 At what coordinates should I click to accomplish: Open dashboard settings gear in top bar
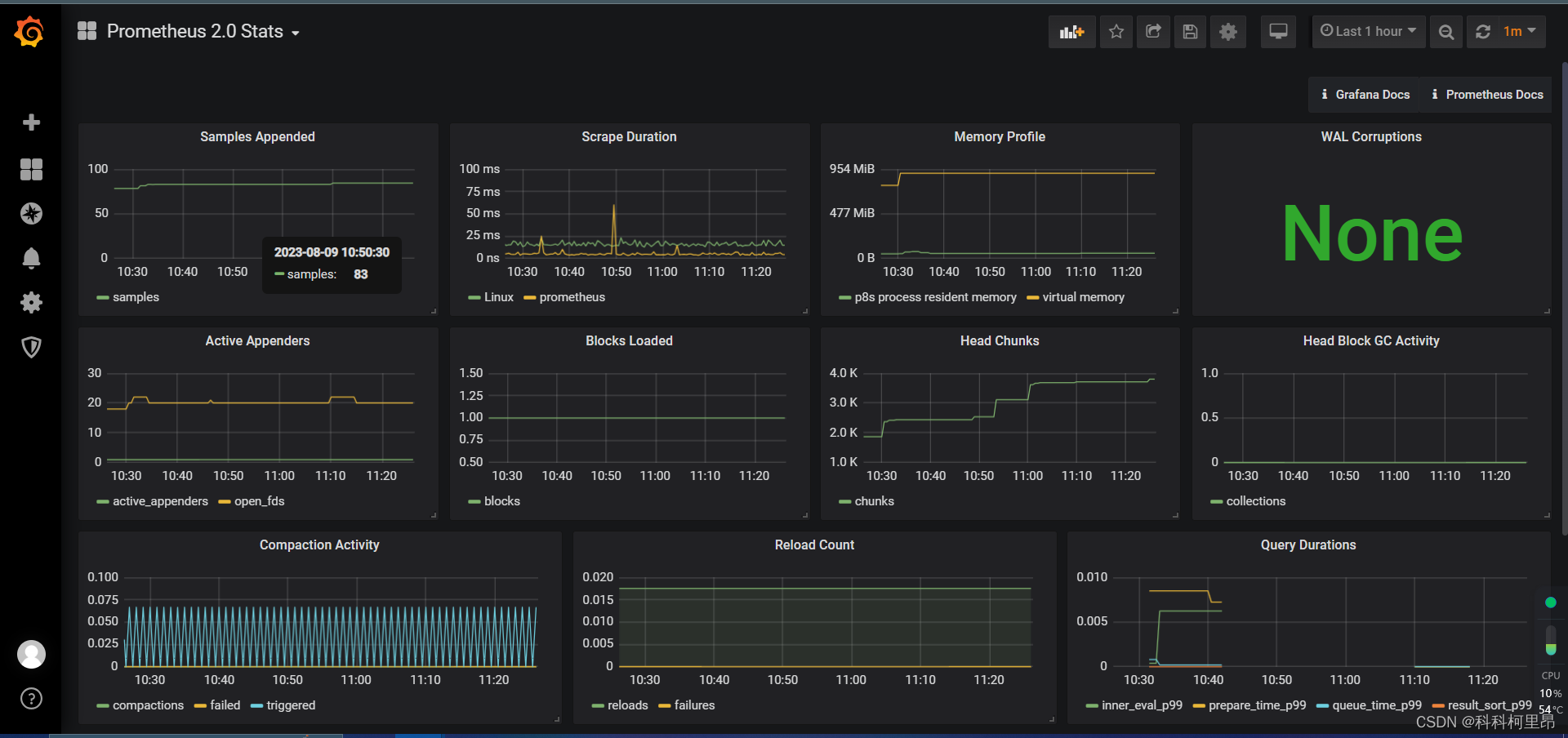click(1228, 32)
